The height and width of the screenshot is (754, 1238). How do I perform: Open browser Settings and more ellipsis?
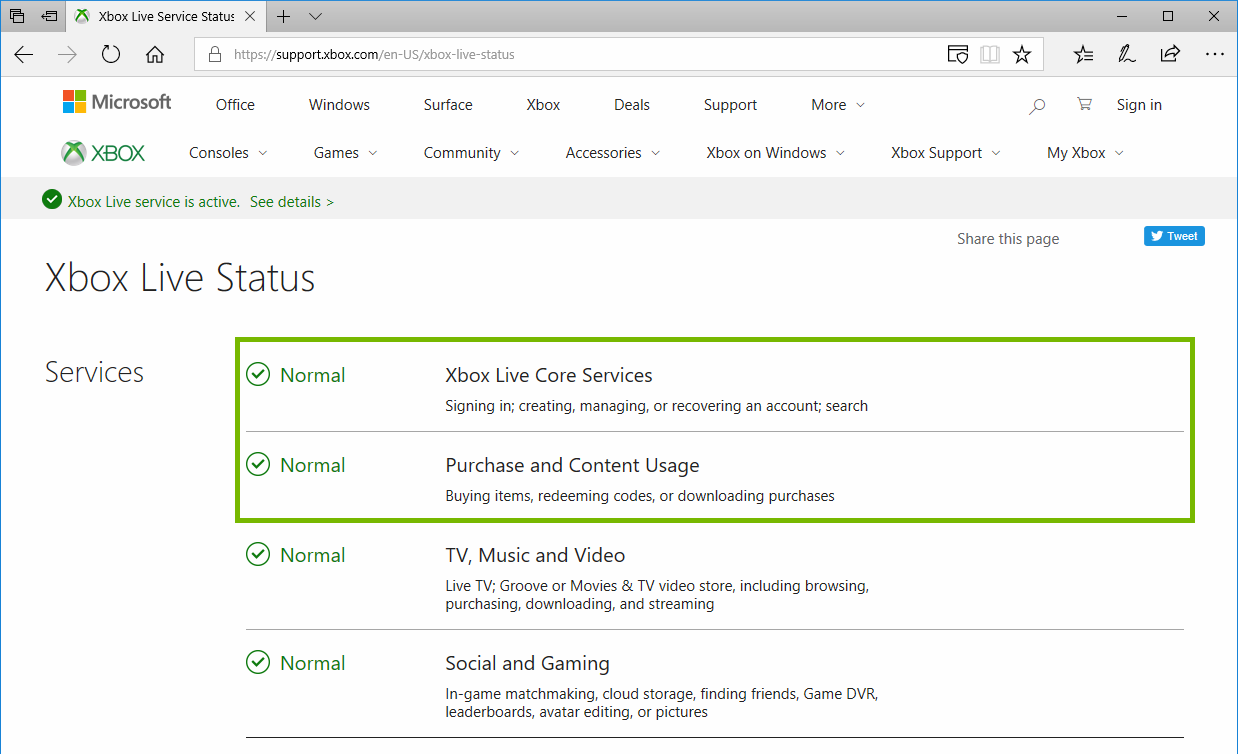(1214, 55)
